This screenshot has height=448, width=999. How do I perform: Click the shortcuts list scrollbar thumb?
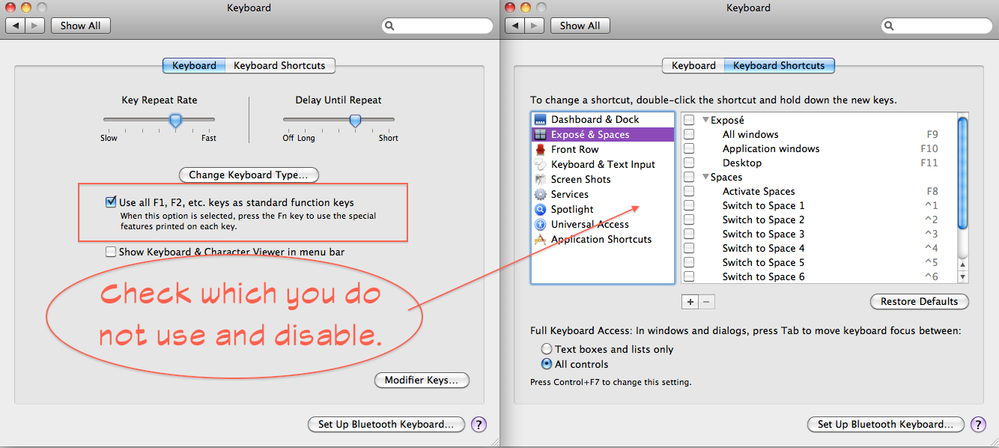[x=963, y=171]
